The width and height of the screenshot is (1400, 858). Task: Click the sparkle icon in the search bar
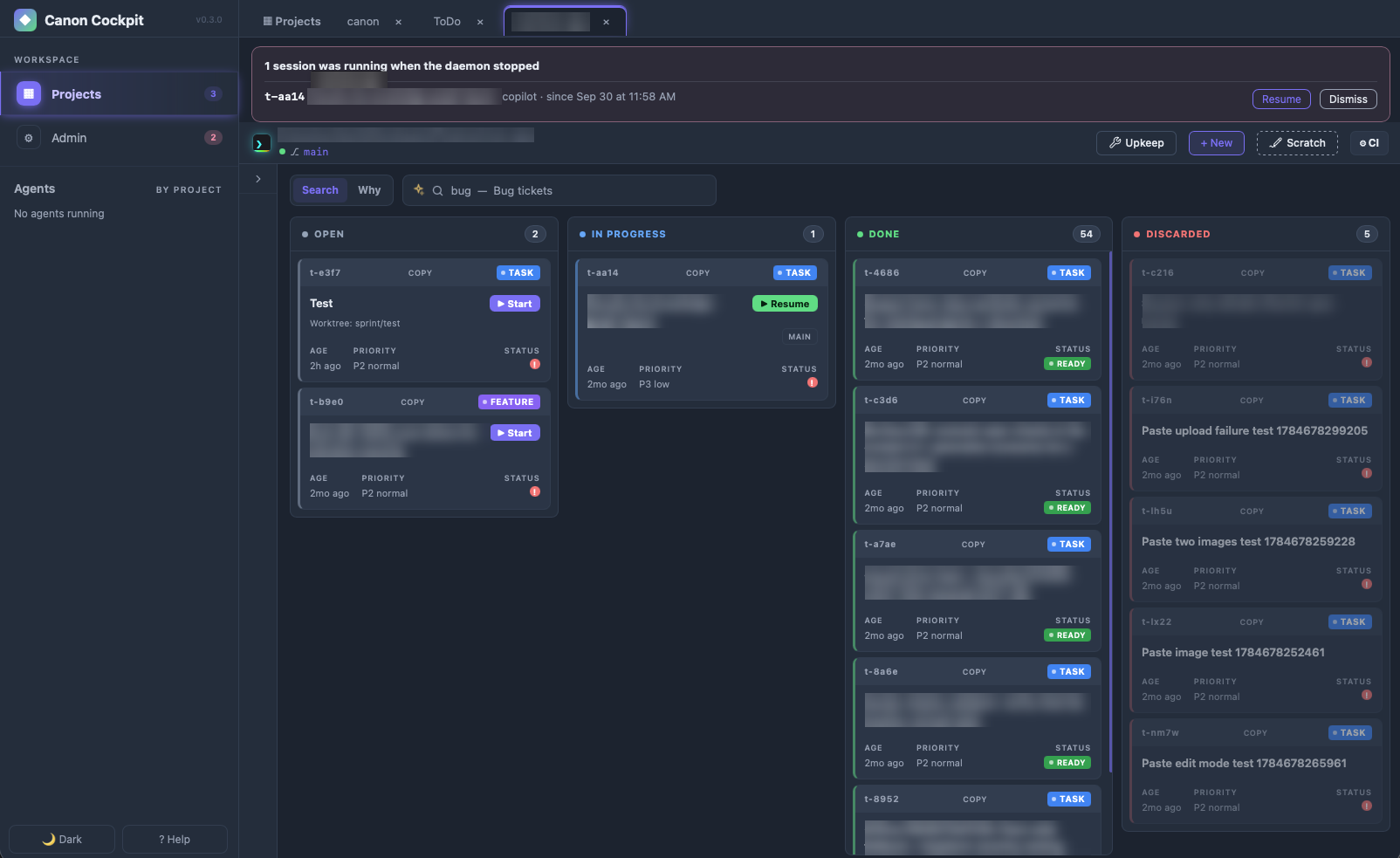(x=419, y=189)
